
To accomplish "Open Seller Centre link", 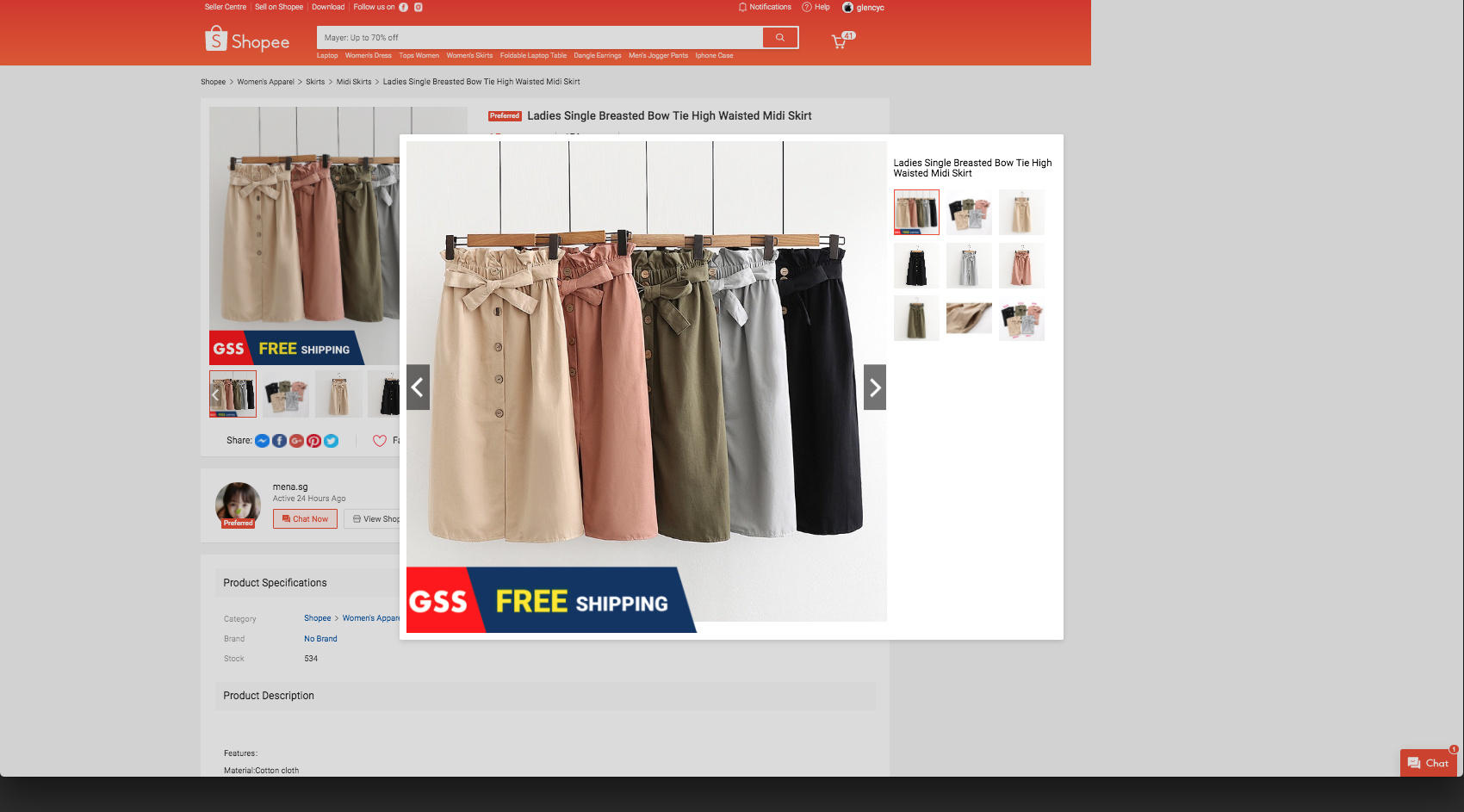I will pyautogui.click(x=226, y=7).
